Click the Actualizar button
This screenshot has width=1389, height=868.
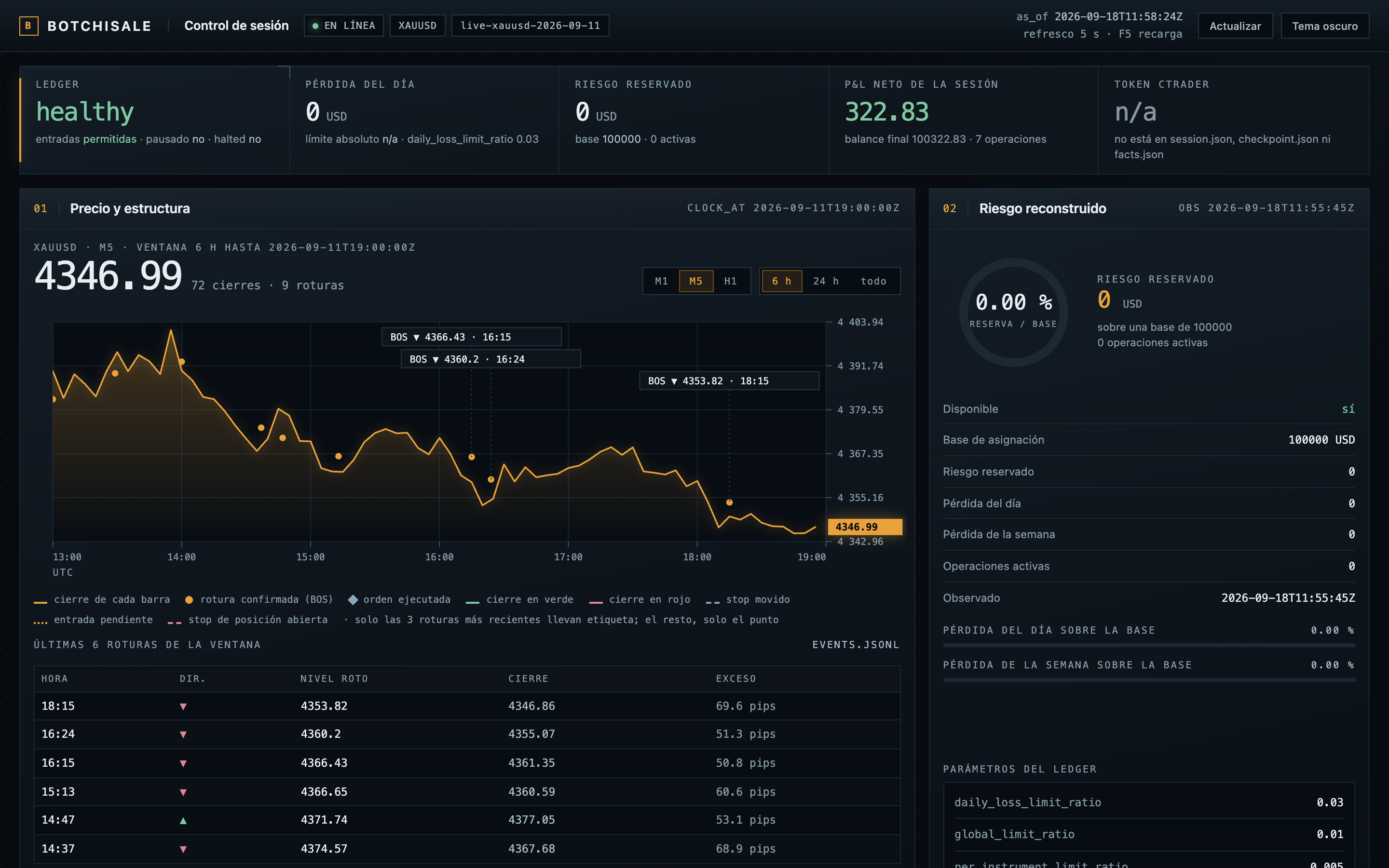(x=1235, y=26)
